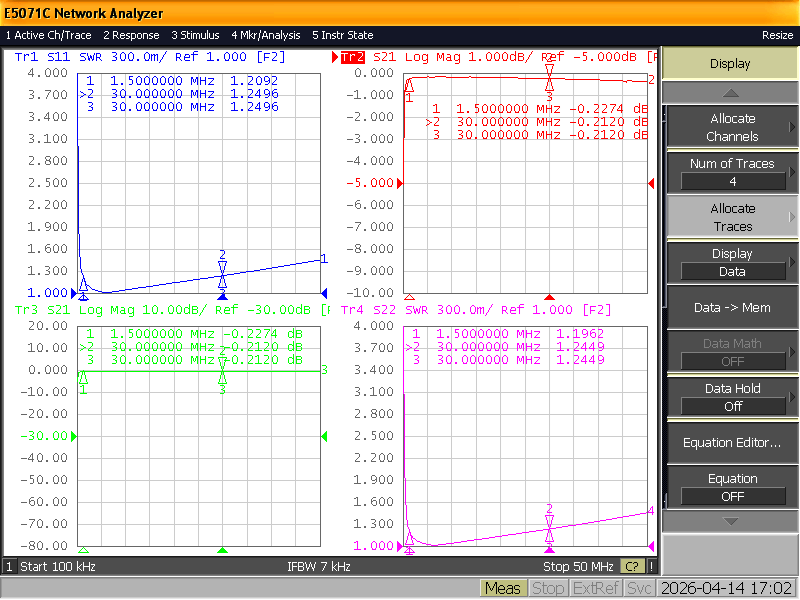Click marker 1 on Tr3 green trace
800x600 pixels.
click(x=83, y=378)
